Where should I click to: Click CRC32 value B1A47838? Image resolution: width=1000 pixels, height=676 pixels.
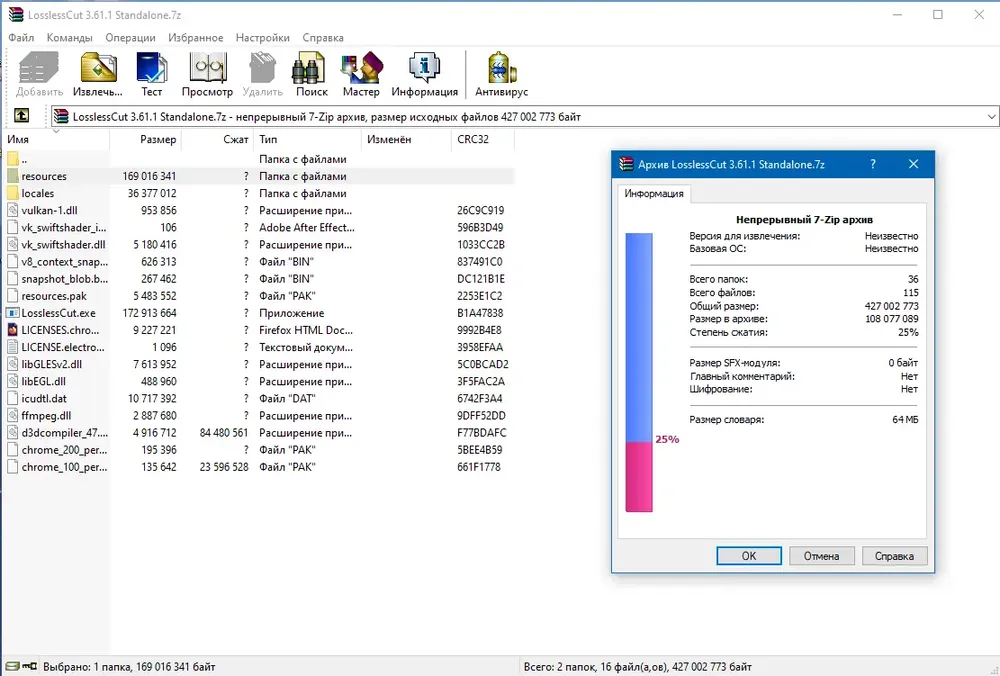[480, 313]
